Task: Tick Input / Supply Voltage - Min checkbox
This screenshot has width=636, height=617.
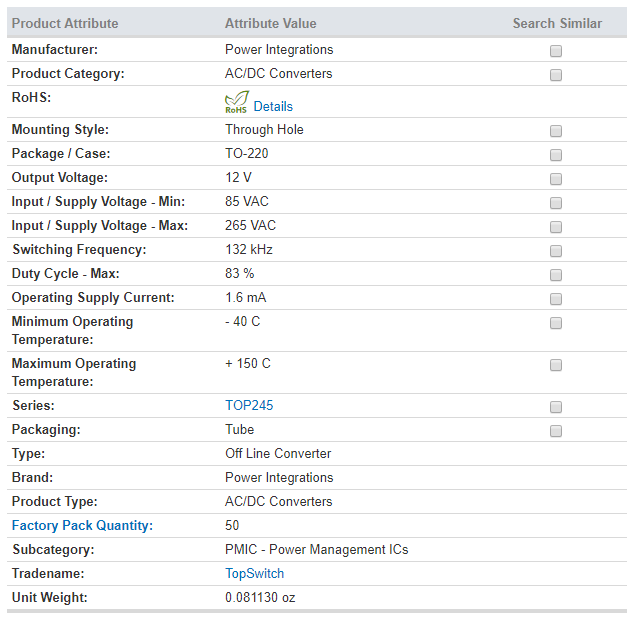Action: click(556, 202)
